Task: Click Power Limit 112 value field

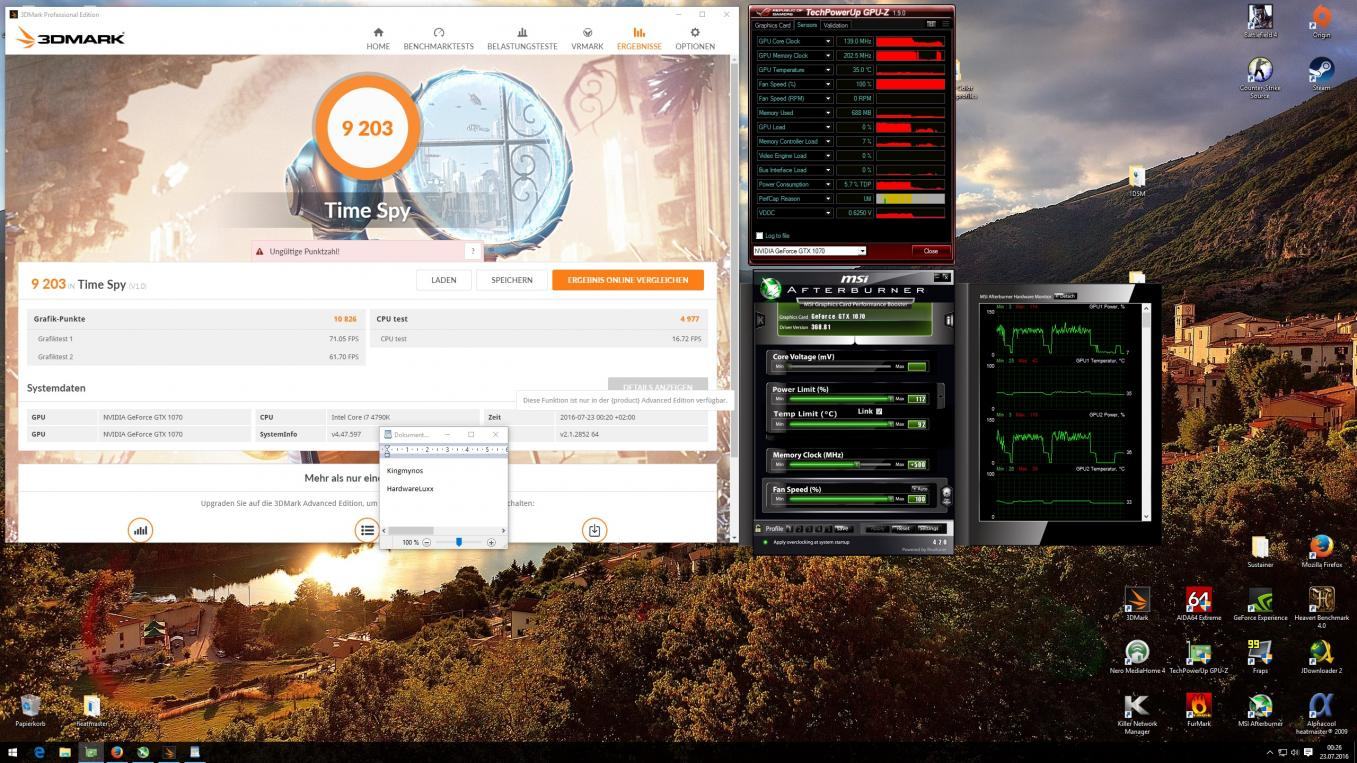Action: tap(917, 398)
